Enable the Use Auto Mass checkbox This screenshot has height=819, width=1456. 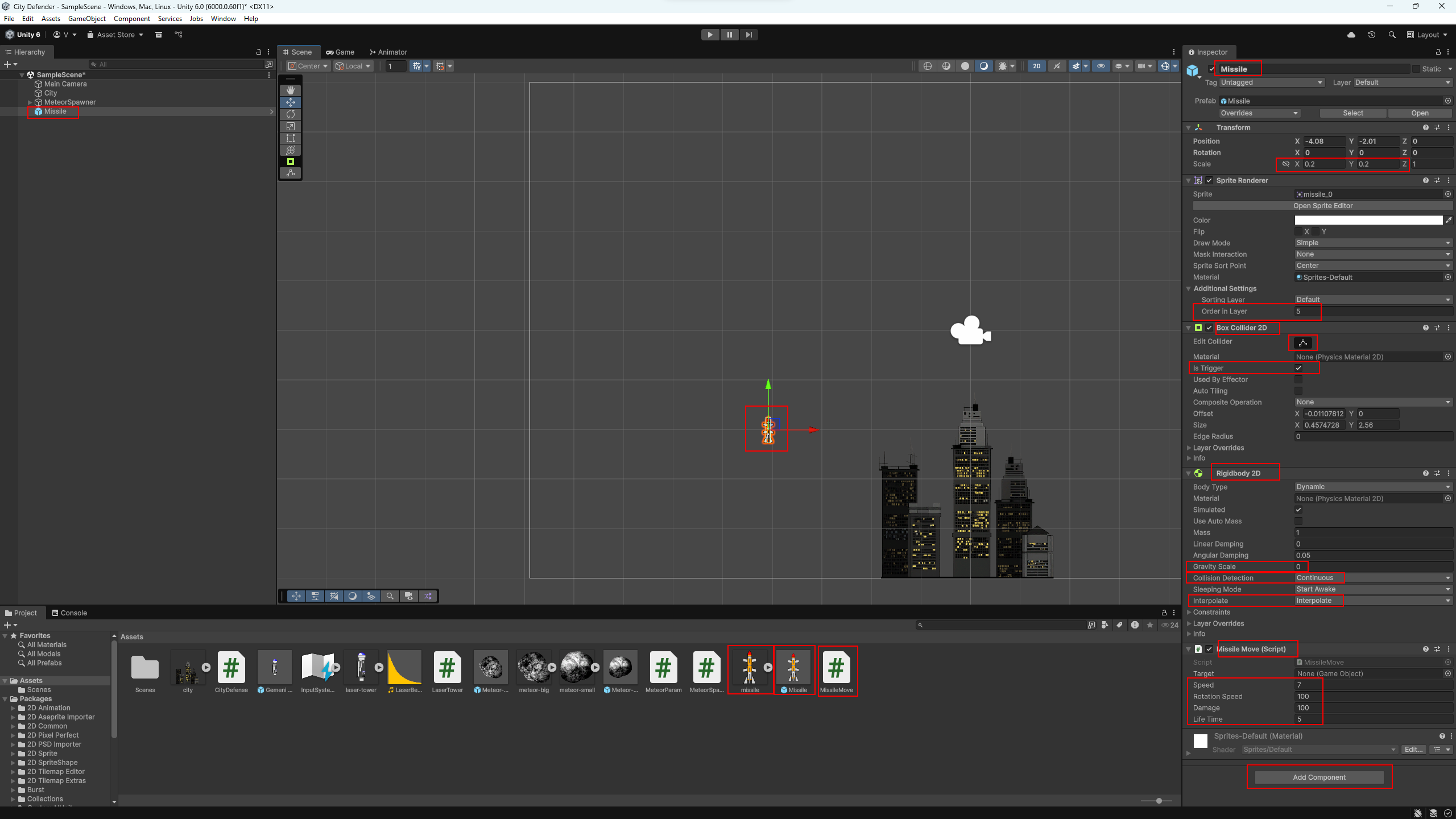pos(1298,521)
